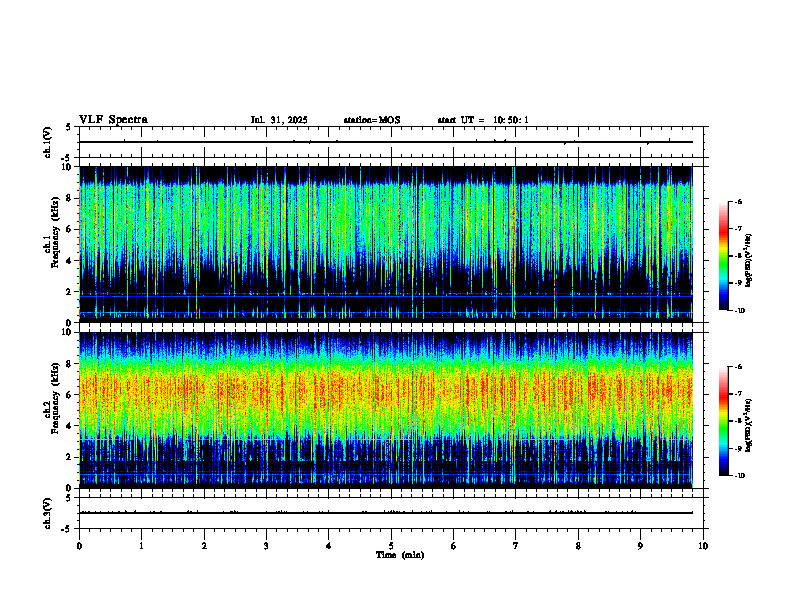Click time-axis tick label "9"
The width and height of the screenshot is (792, 612).
tap(640, 546)
